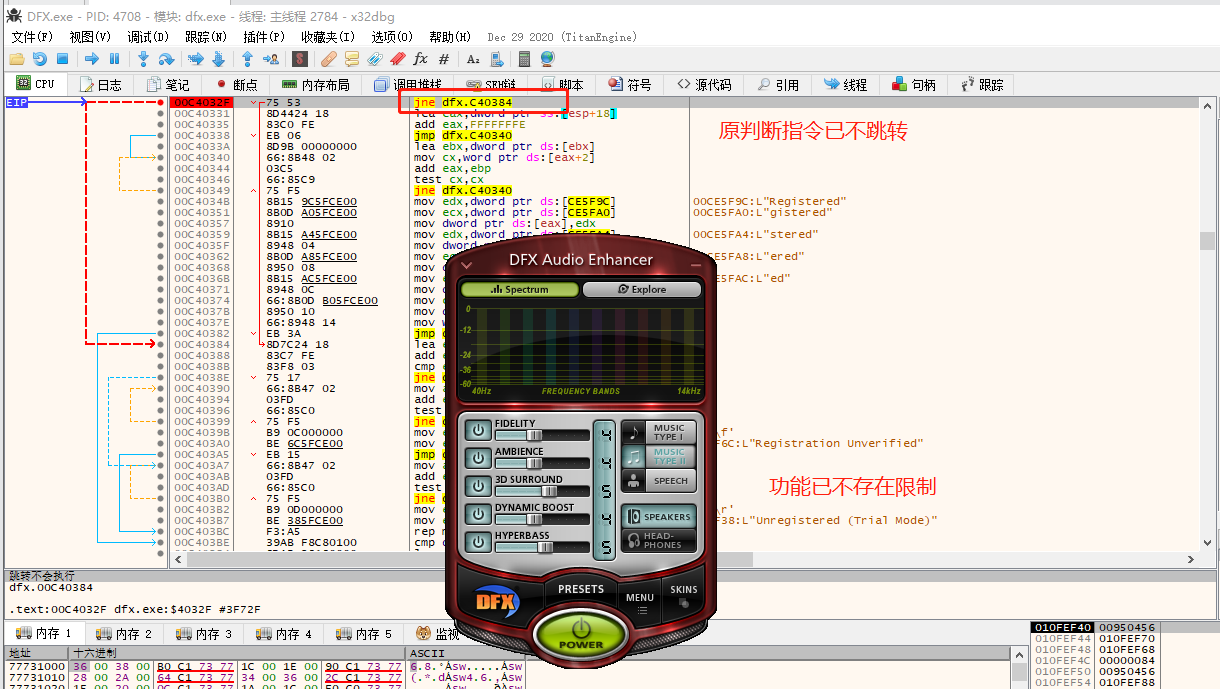Open the 选项(O) menu

[391, 37]
